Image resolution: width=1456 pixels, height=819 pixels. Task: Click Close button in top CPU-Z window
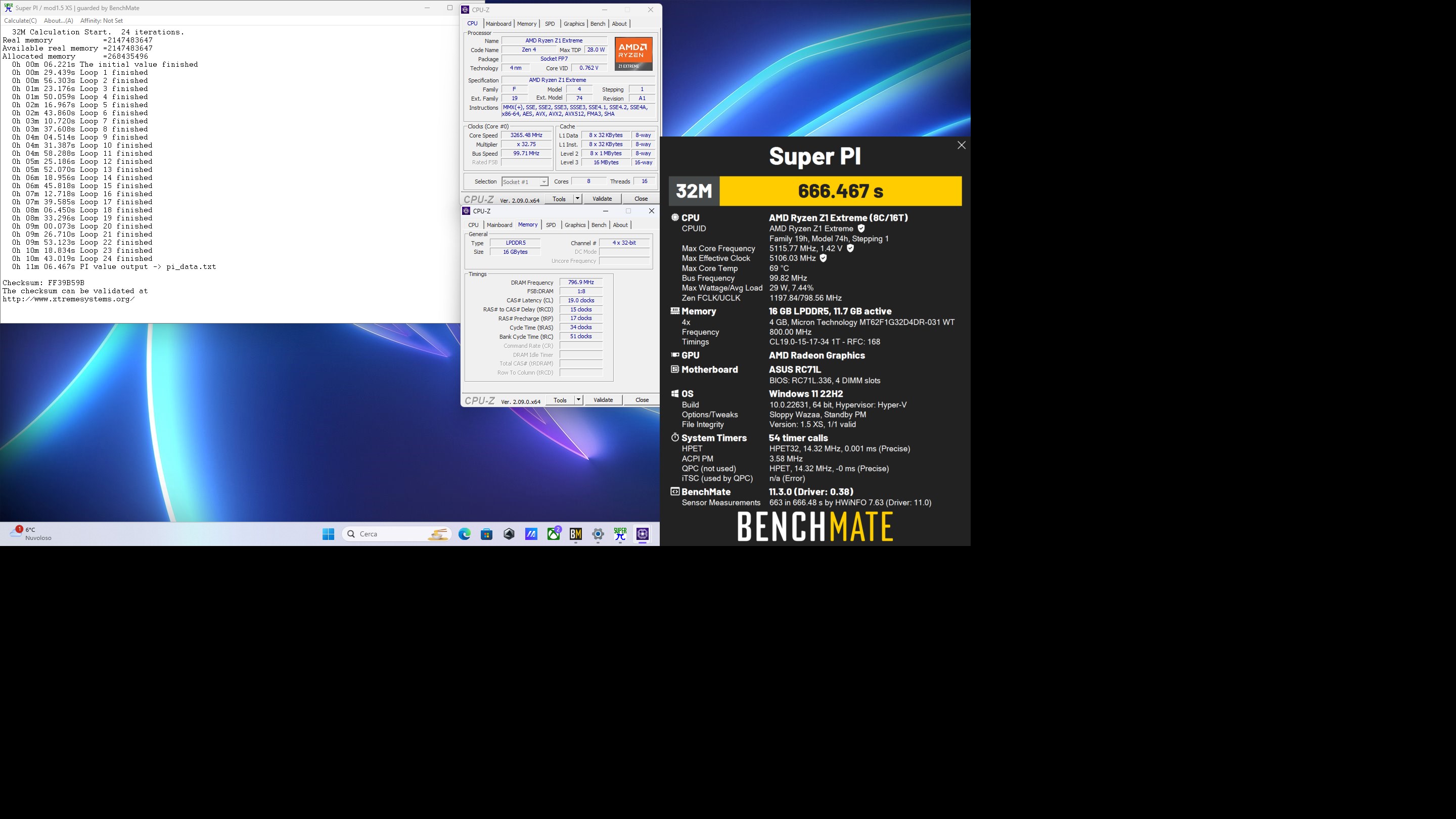click(x=641, y=199)
